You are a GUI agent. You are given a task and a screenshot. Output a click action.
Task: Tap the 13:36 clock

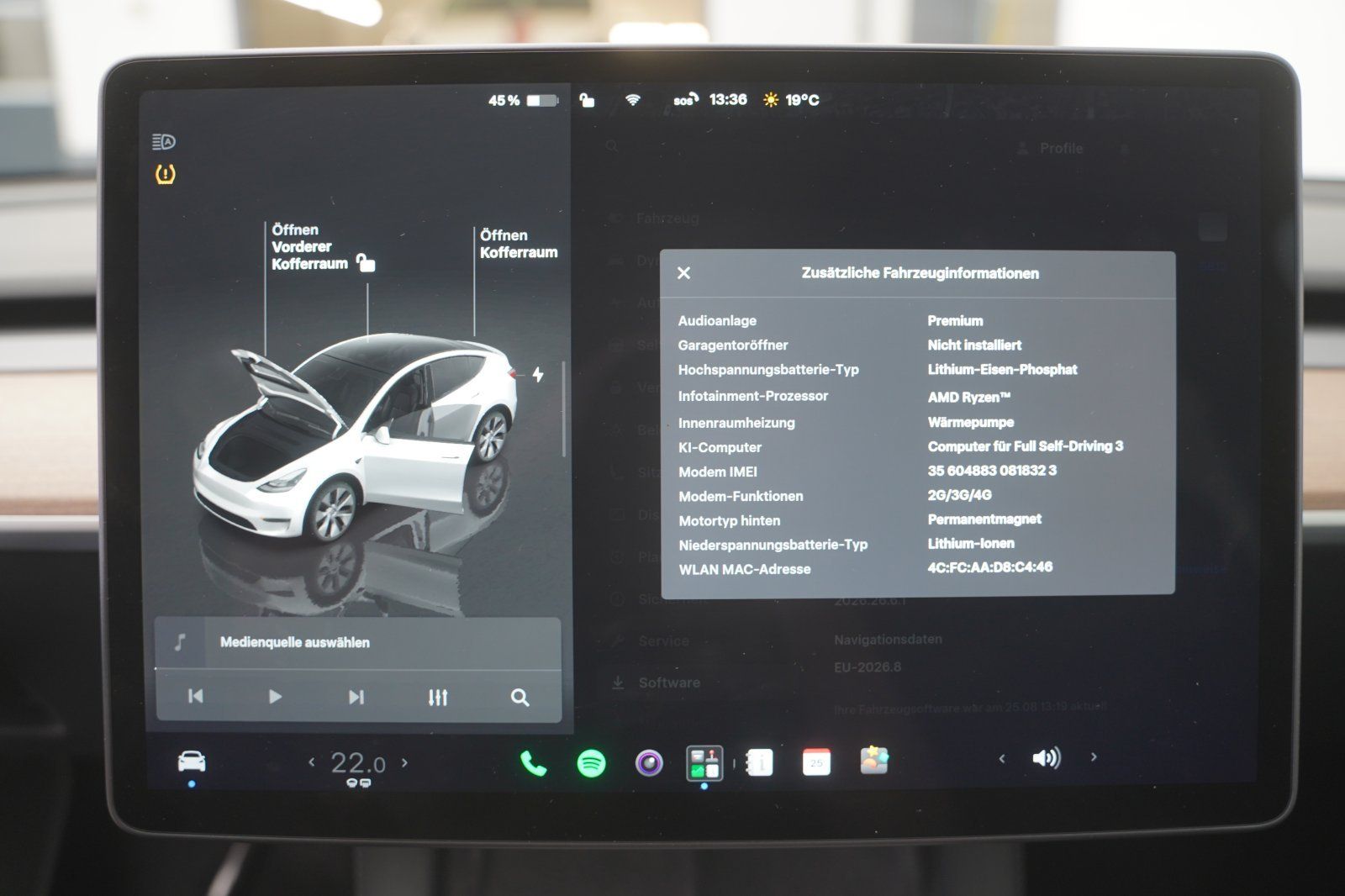pyautogui.click(x=728, y=99)
